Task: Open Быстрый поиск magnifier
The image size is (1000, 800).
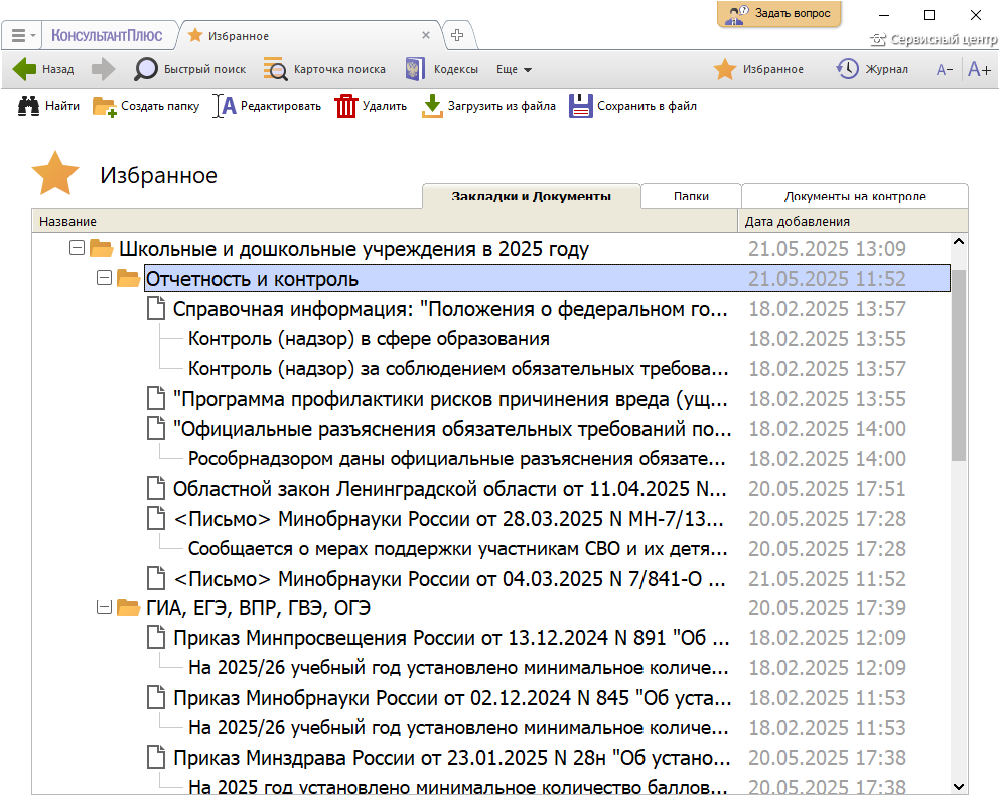Action: [x=190, y=69]
